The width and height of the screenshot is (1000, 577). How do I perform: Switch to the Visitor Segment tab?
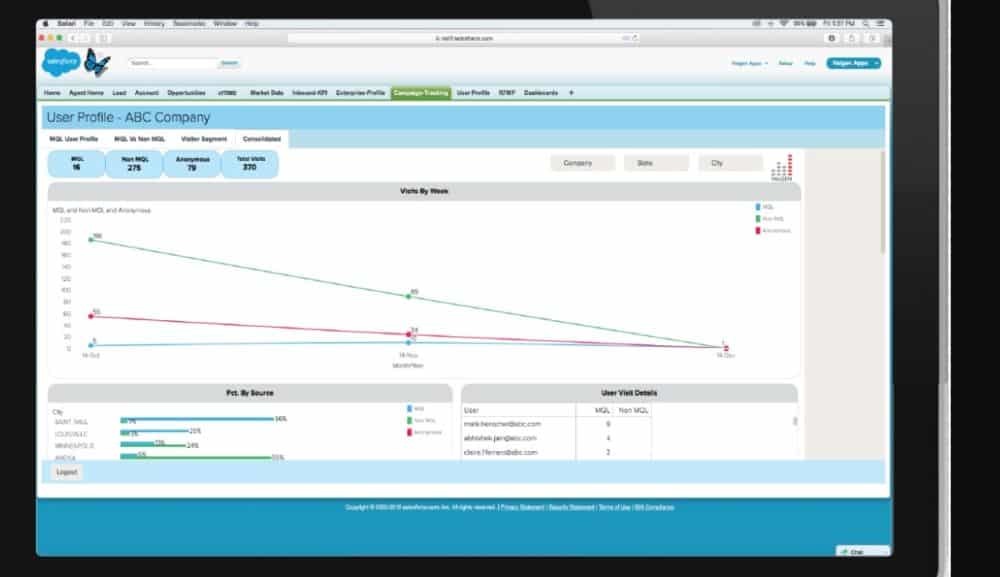coord(204,139)
